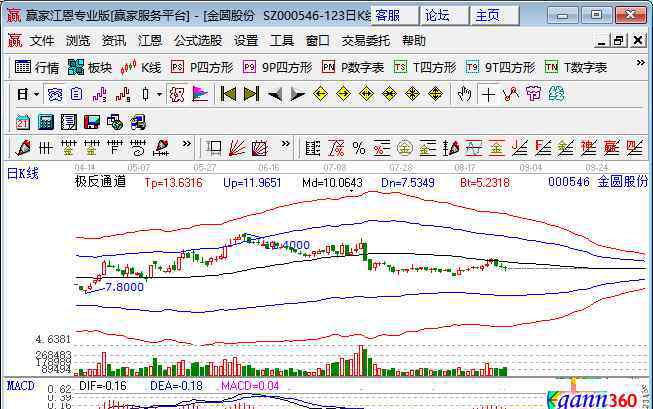The height and width of the screenshot is (409, 653).
Task: Open the calculator icon
Action: (x=45, y=122)
